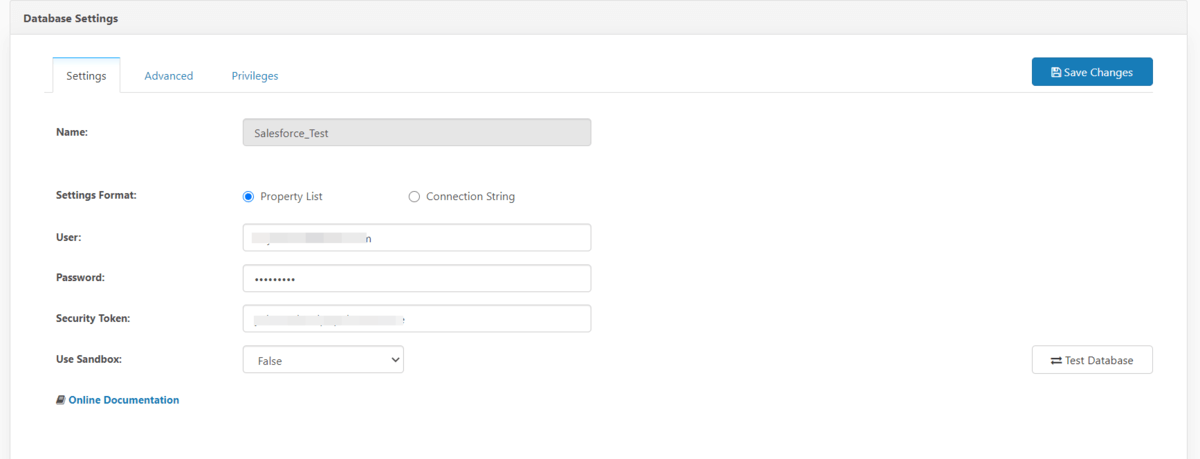
Task: Click into the Password field
Action: (x=416, y=278)
